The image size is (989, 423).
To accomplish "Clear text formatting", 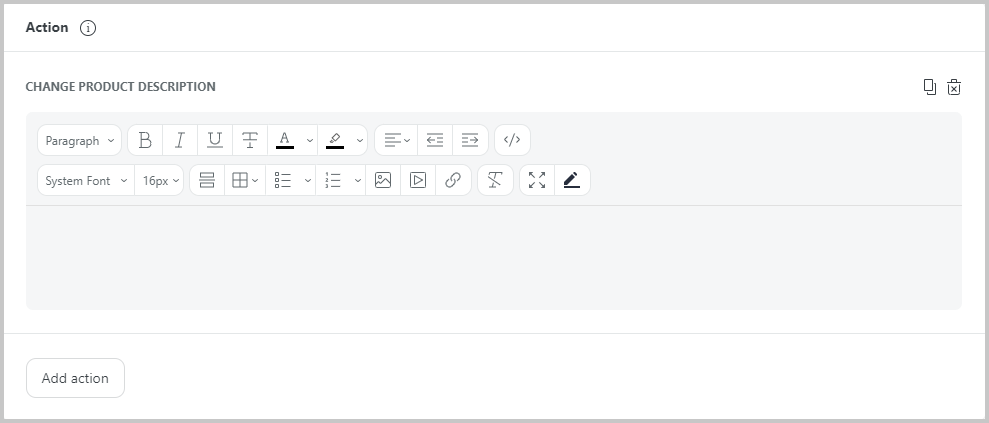I will 495,181.
